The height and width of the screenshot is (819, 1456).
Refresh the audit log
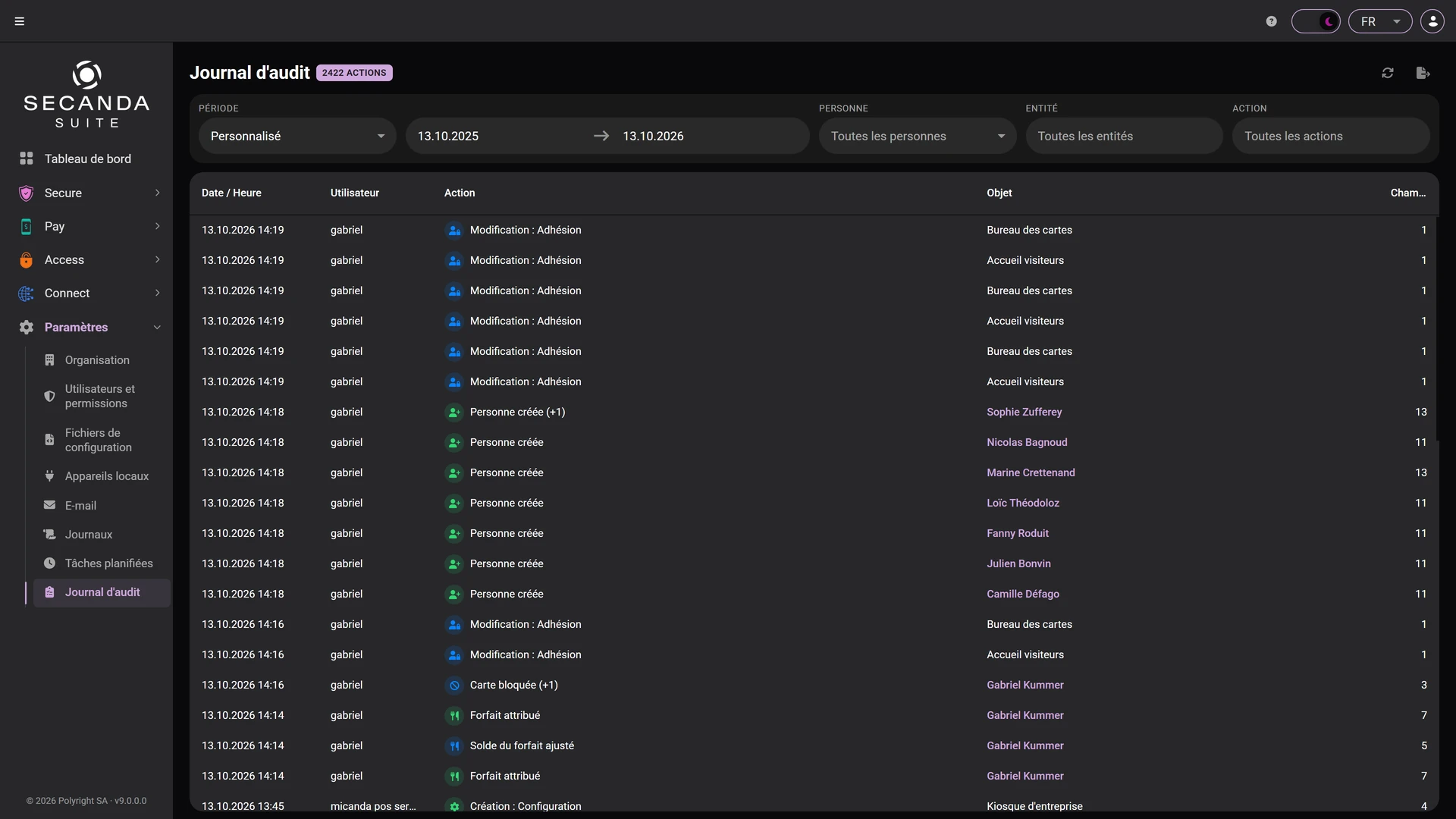click(1388, 73)
